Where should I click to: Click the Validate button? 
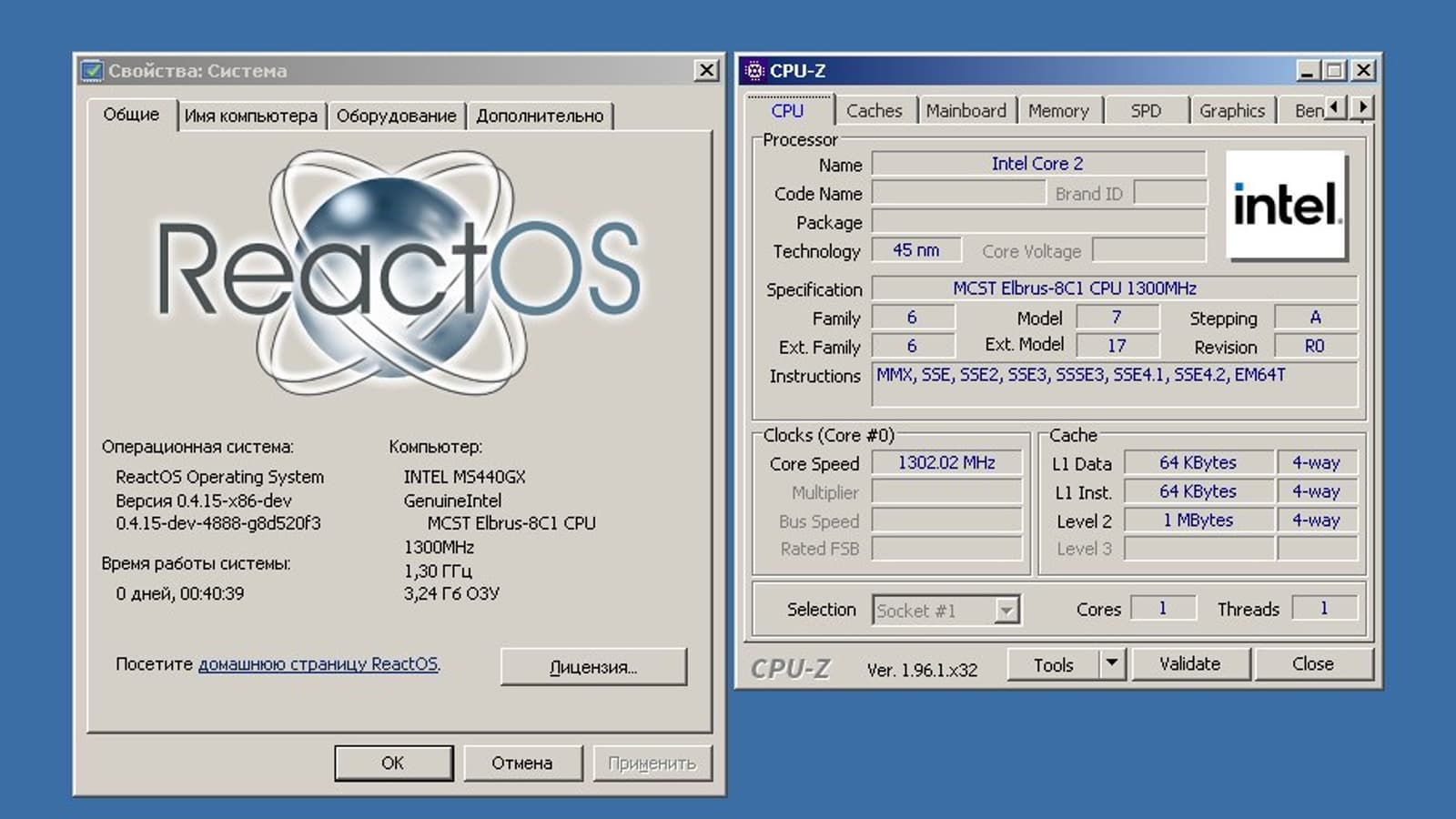coord(1189,664)
